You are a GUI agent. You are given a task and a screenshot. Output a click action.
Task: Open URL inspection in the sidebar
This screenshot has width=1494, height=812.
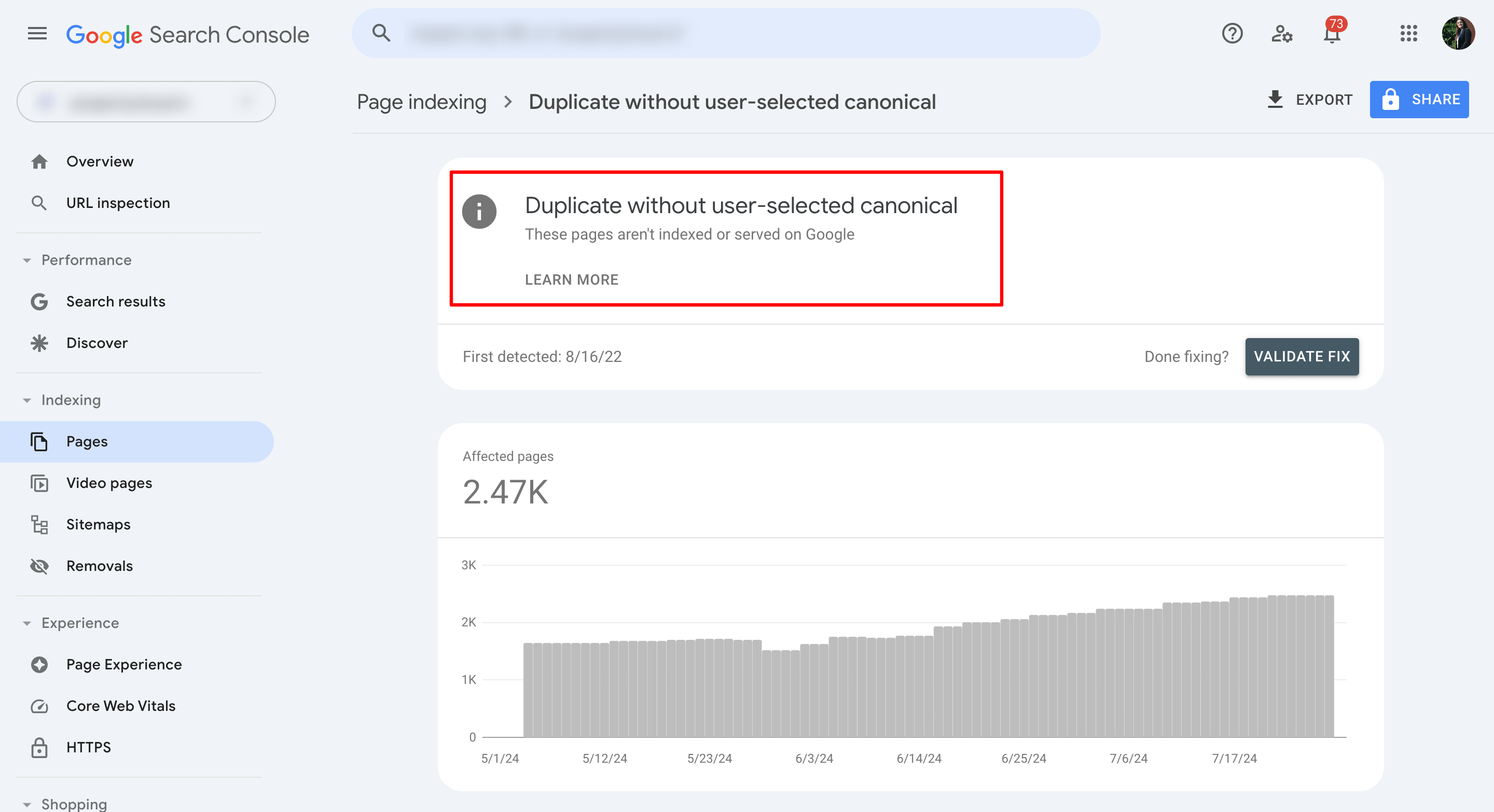(118, 203)
